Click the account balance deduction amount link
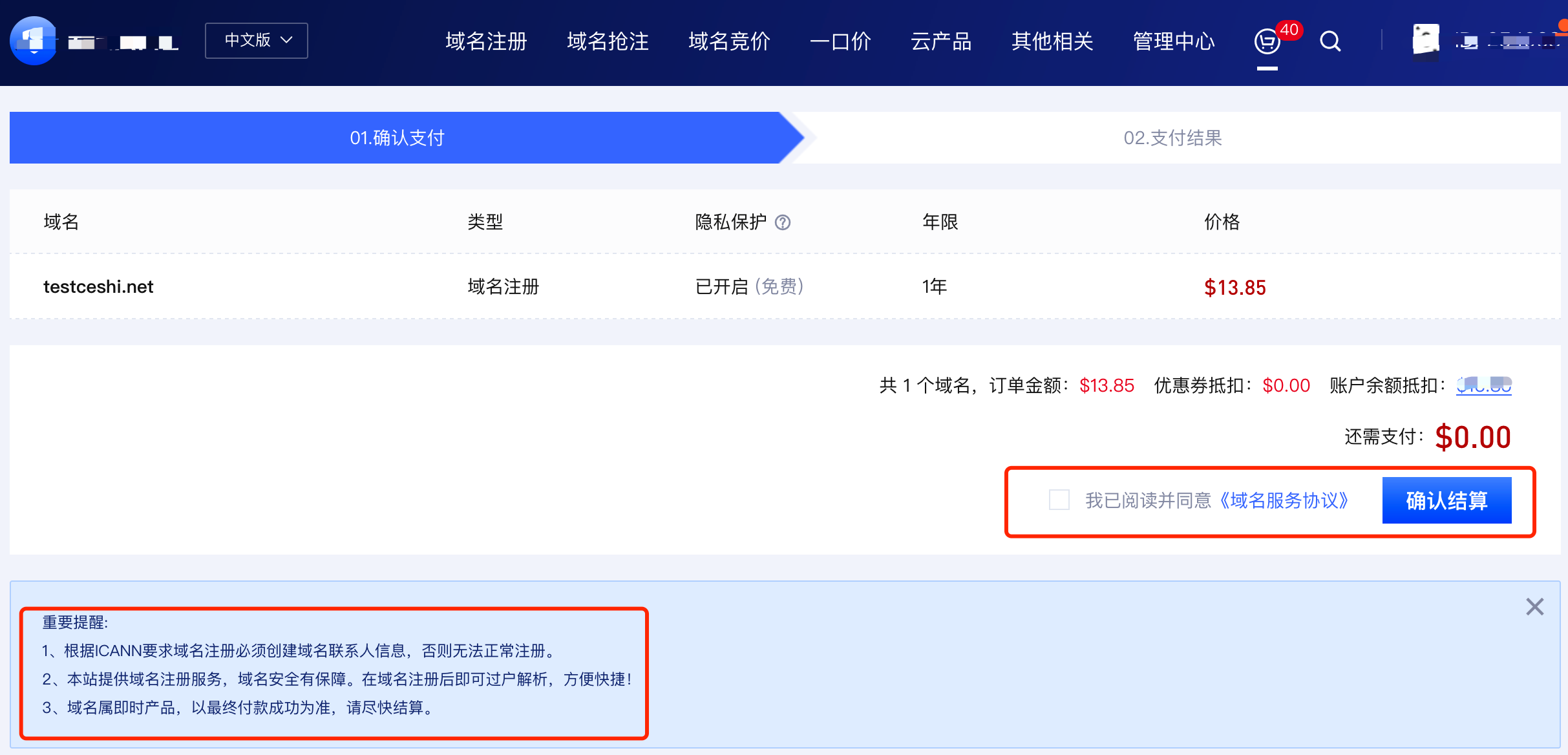 coord(1483,385)
